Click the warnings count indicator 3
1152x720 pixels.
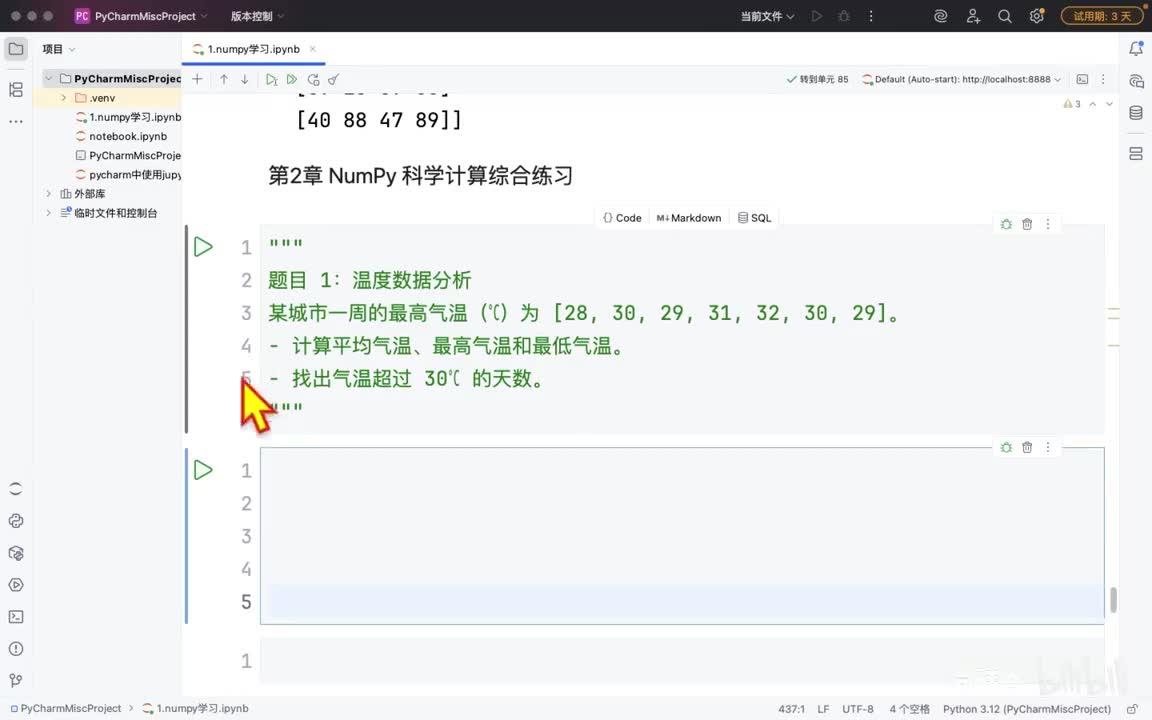1072,104
